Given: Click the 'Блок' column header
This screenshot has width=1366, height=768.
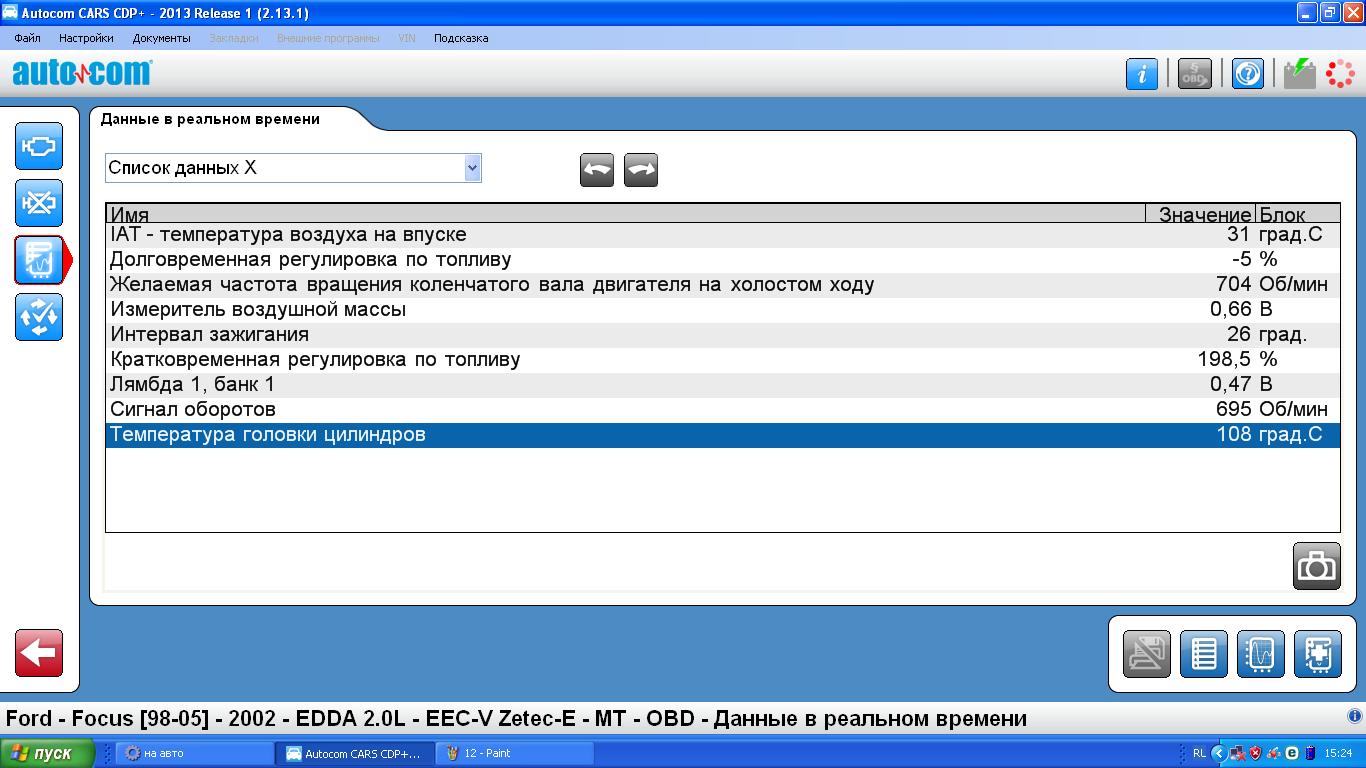Looking at the screenshot, I should 1297,214.
